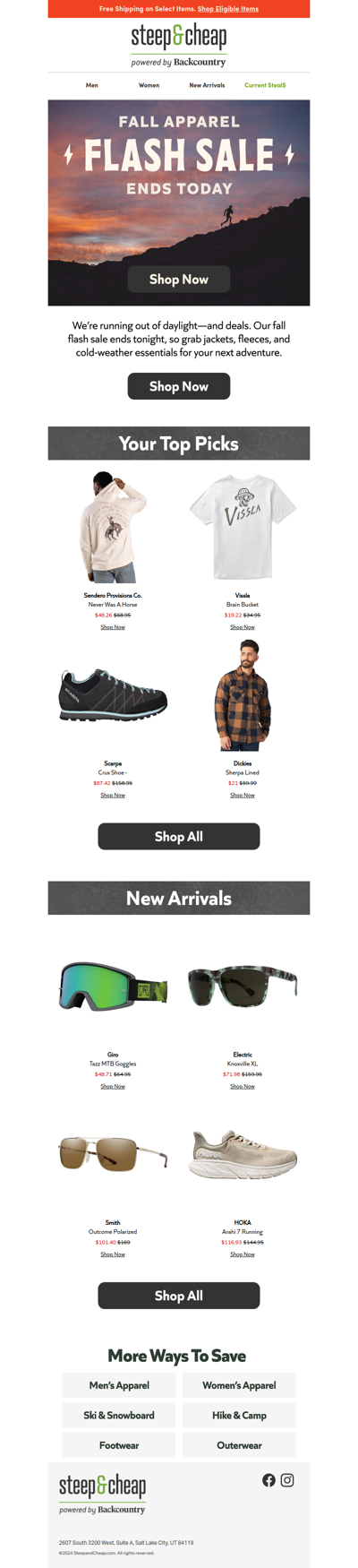The image size is (358, 1568).
Task: Follow Shop Now link under Dickies Sherpa Lined
Action: coord(243,795)
